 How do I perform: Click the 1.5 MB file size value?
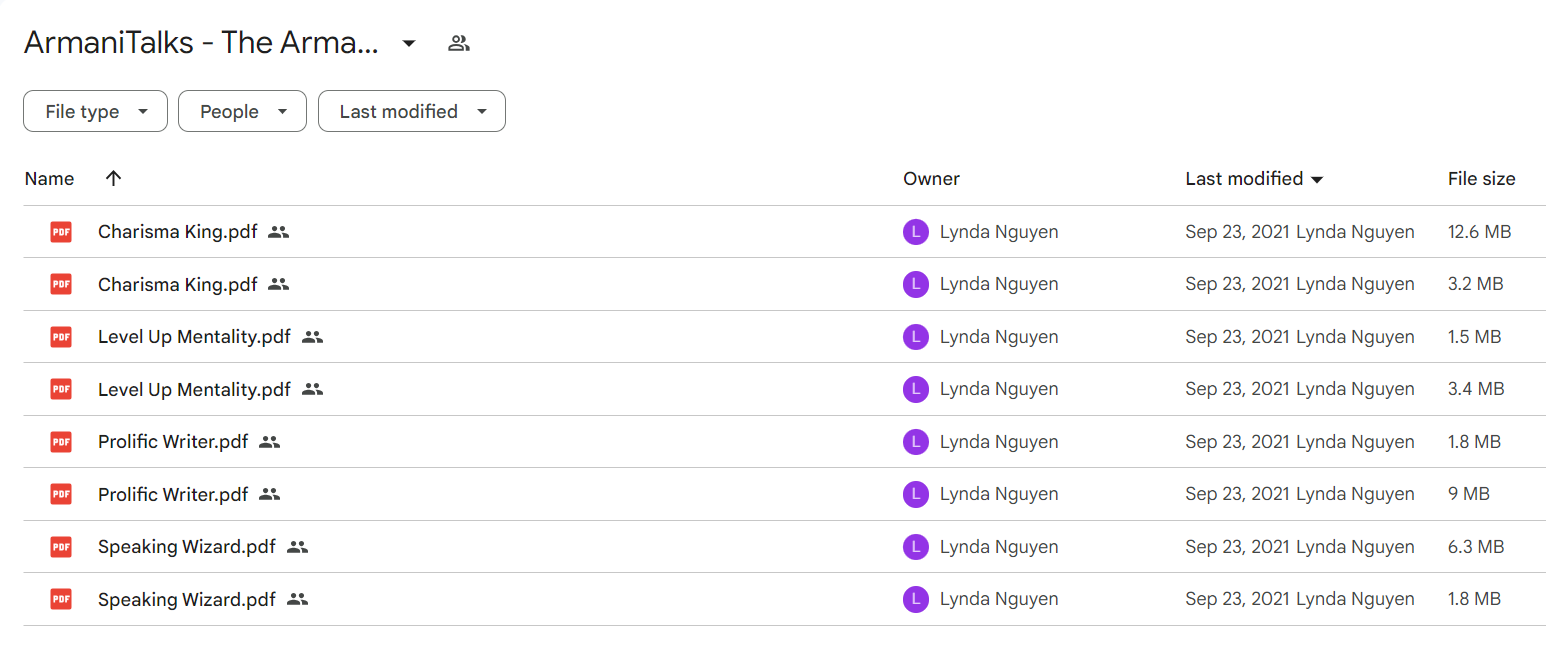pos(1474,337)
